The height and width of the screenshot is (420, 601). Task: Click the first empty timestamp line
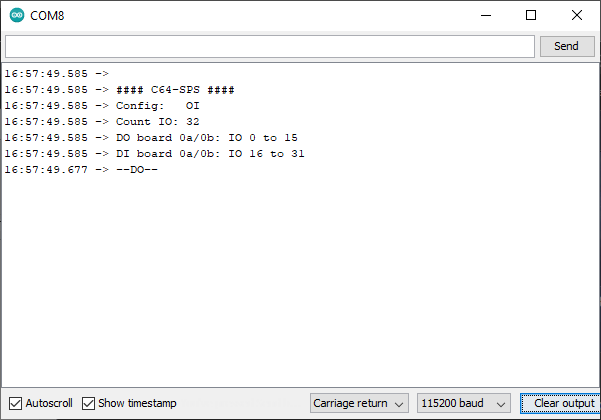pyautogui.click(x=57, y=74)
